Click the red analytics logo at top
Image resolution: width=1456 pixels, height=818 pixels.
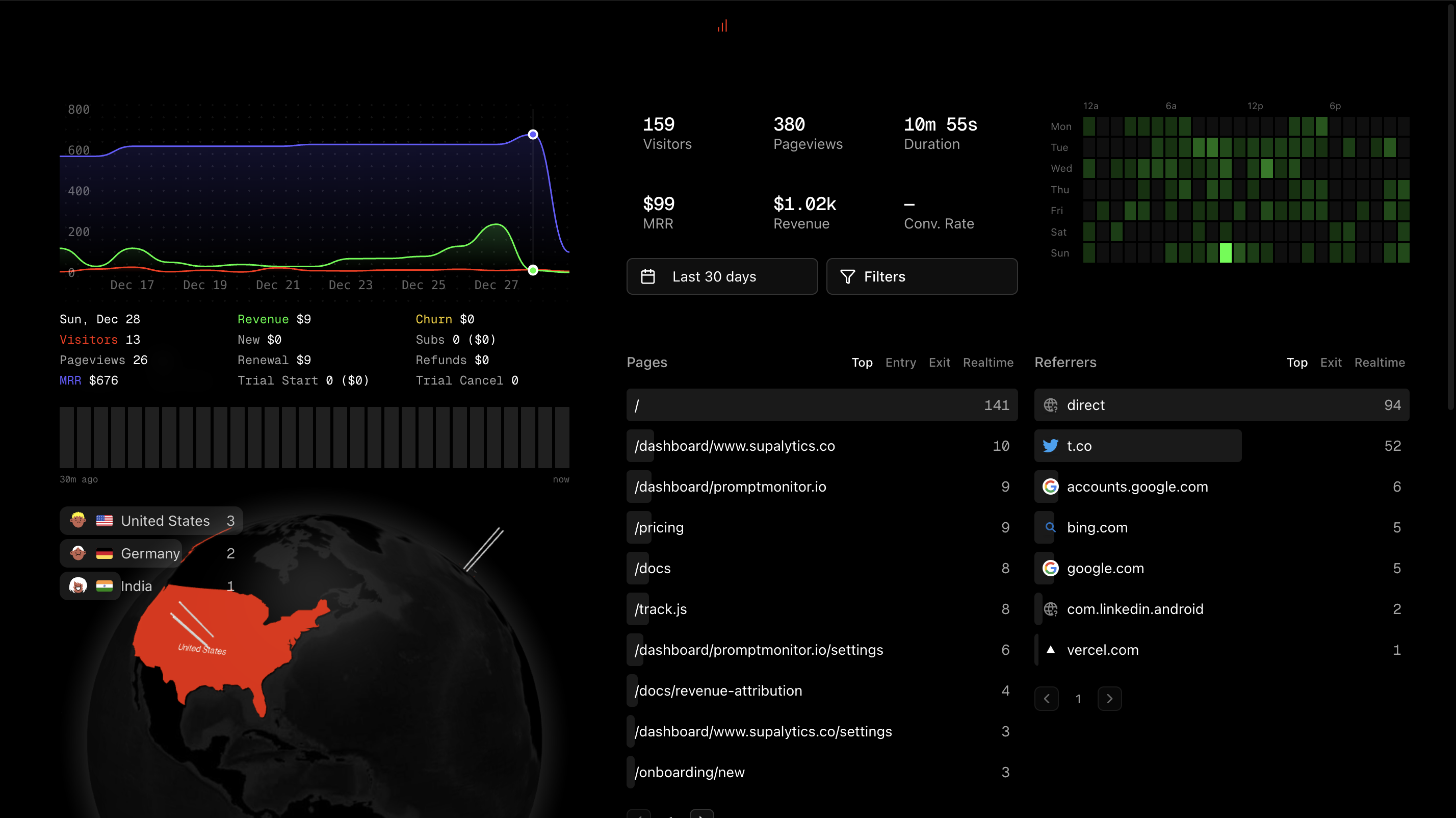point(722,25)
